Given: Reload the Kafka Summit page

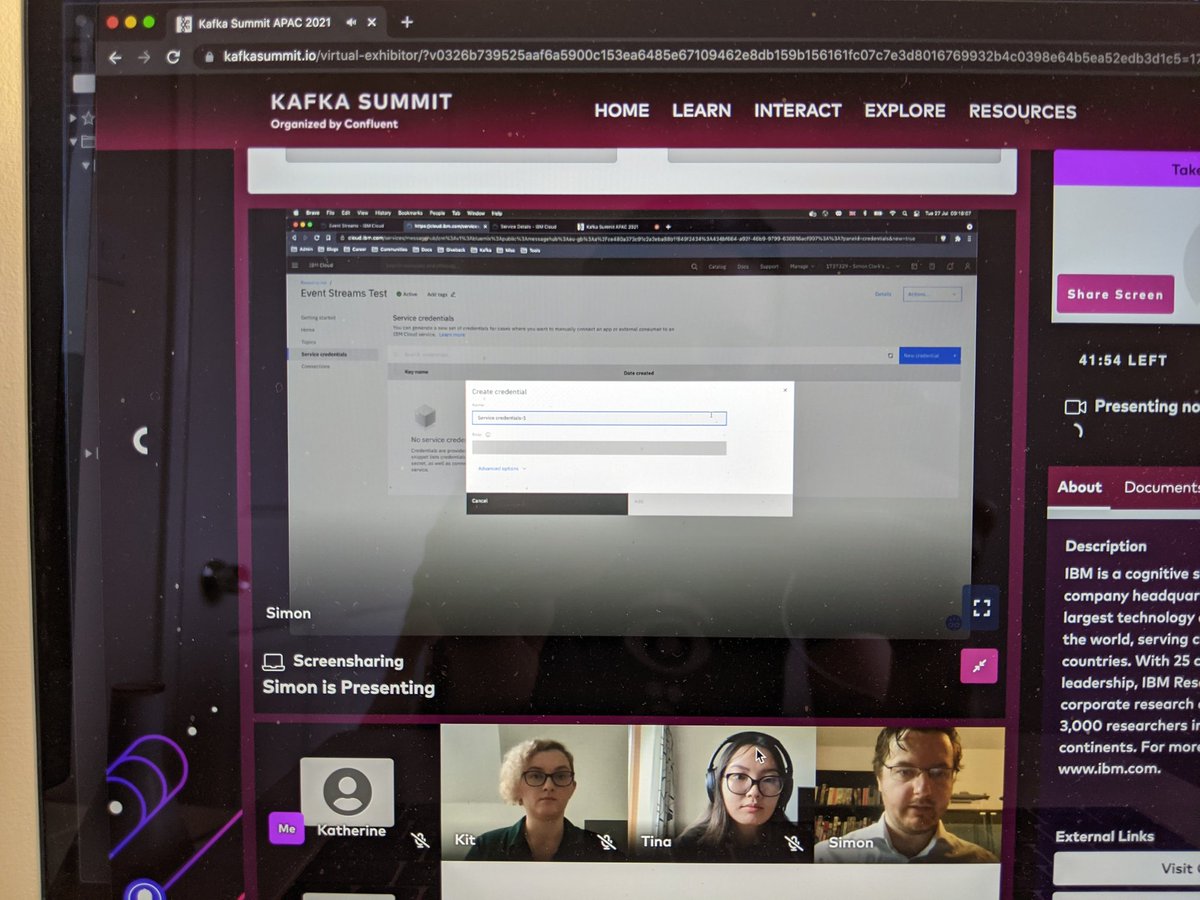Looking at the screenshot, I should (x=173, y=57).
